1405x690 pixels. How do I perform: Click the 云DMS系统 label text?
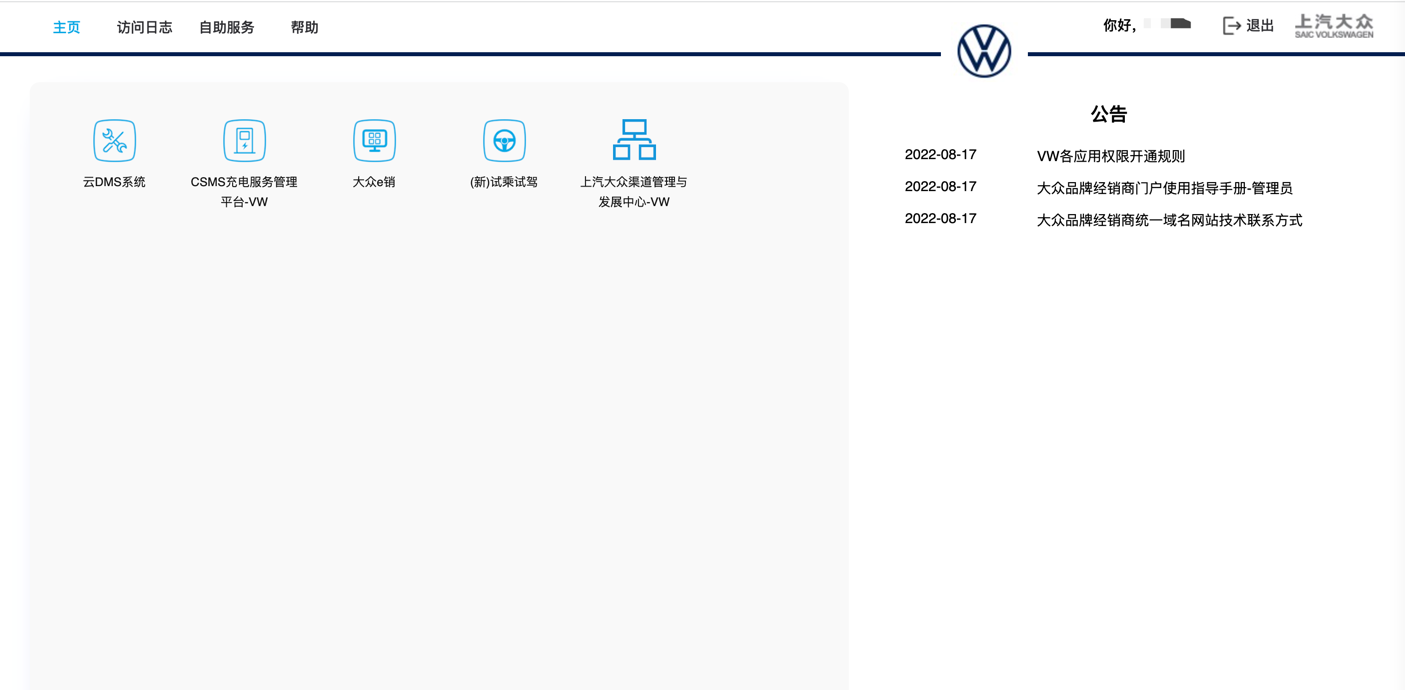pos(114,182)
